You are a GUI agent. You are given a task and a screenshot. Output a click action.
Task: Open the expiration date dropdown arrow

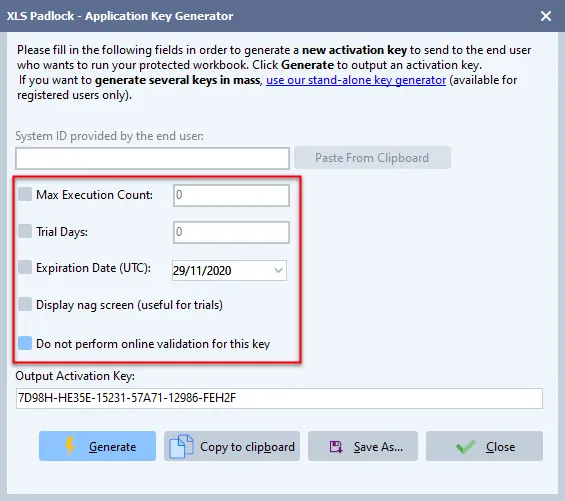pos(278,270)
